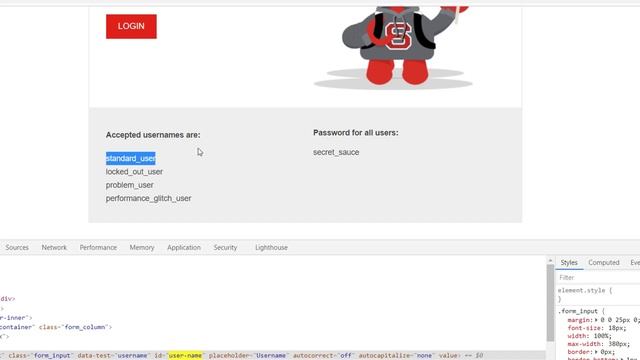Viewport: 640px width, 360px height.
Task: Click the .form_input selector in Styles
Action: click(x=578, y=311)
